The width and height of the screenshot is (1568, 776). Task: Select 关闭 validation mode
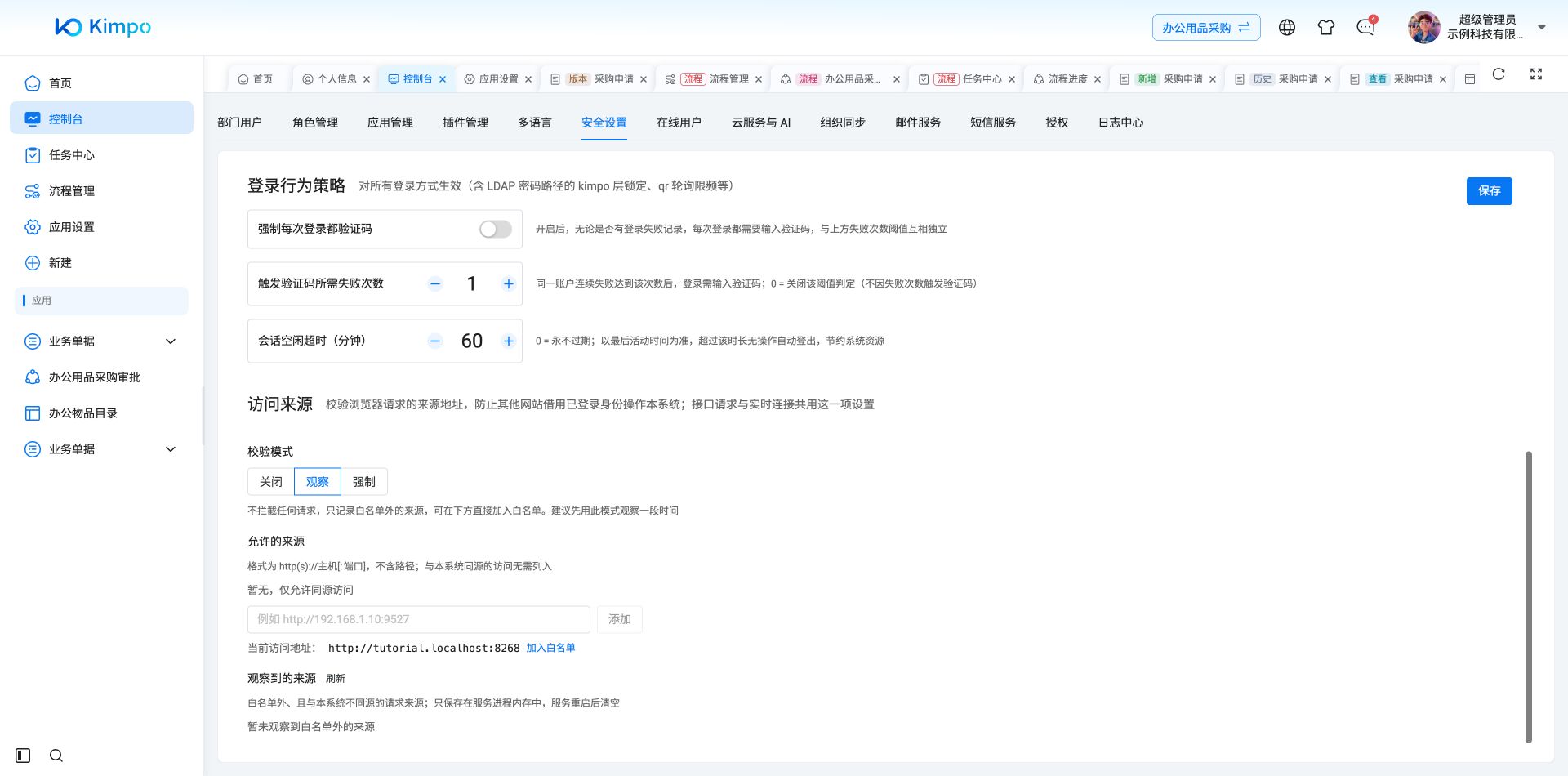point(271,482)
